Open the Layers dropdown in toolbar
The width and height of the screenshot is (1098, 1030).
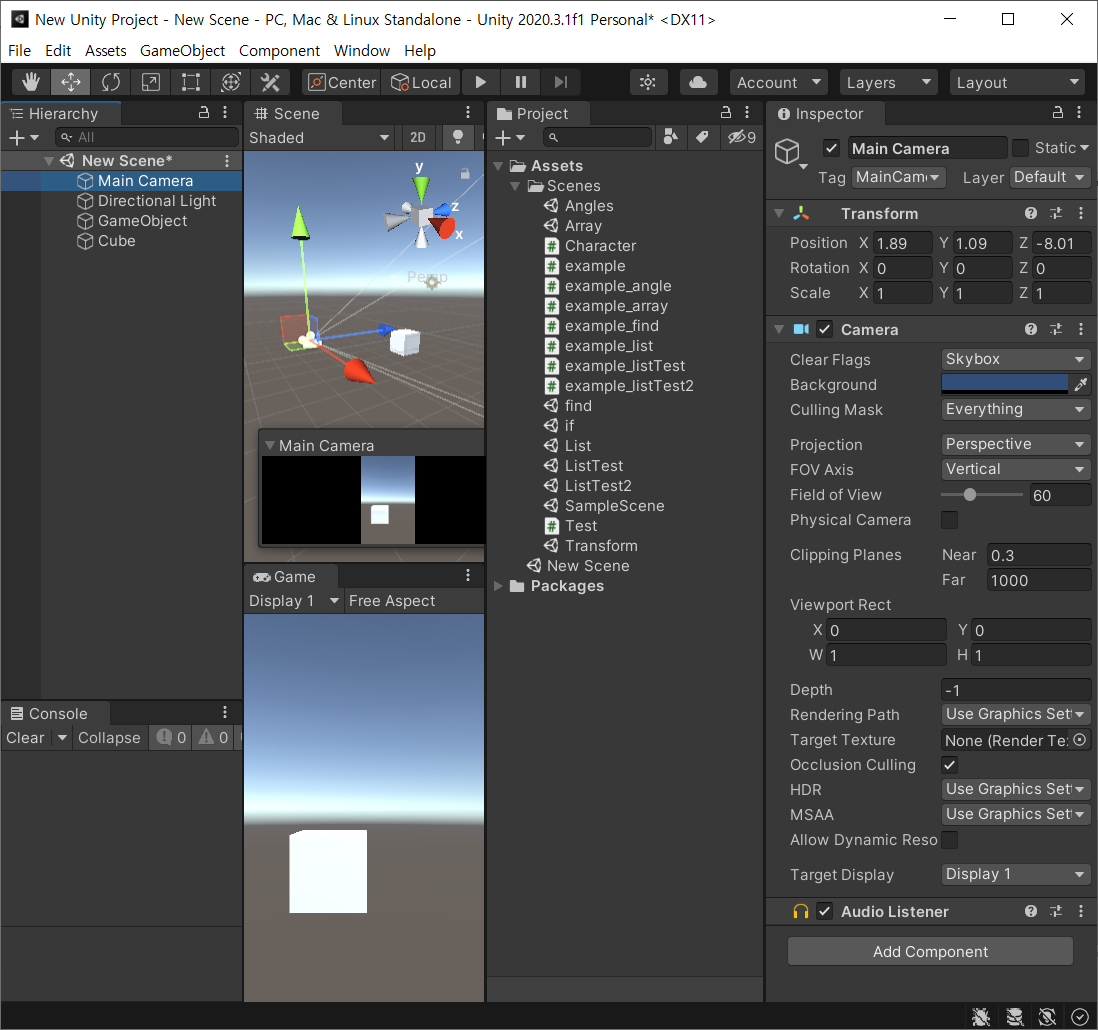889,83
